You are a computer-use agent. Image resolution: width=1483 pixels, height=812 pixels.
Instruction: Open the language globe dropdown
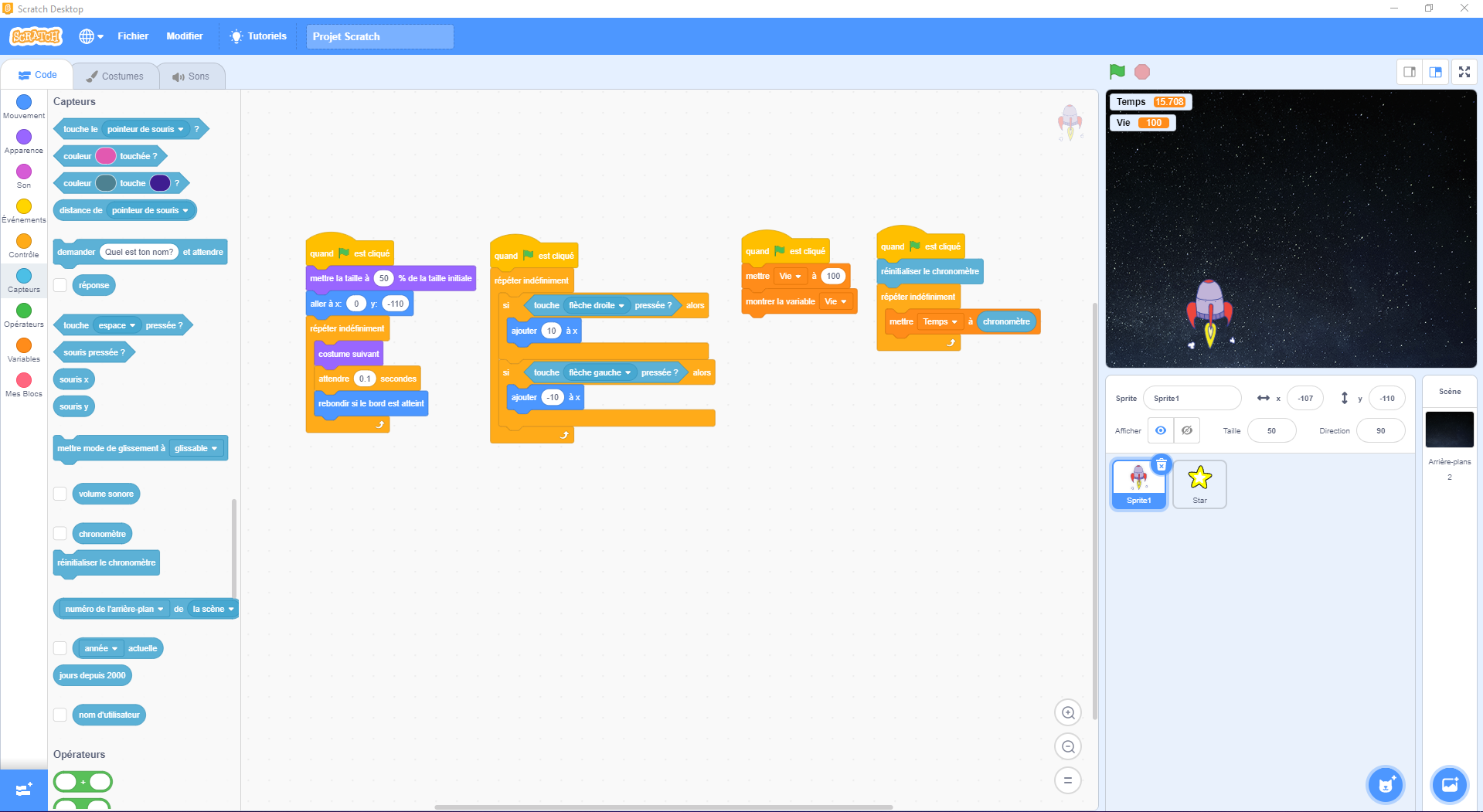(90, 36)
